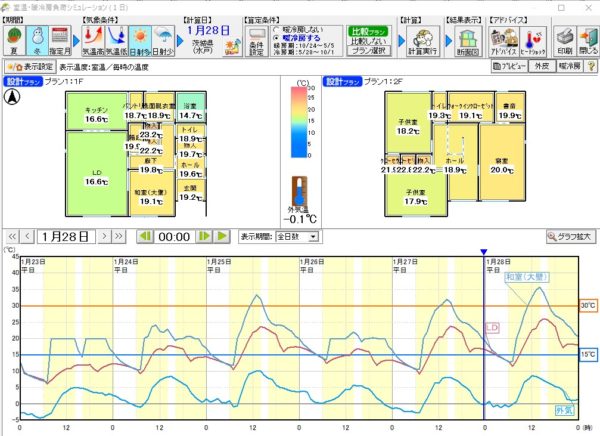Screen dimensions: 600x436
Task: Open the advice (アドバイス) icon
Action: 504,42
